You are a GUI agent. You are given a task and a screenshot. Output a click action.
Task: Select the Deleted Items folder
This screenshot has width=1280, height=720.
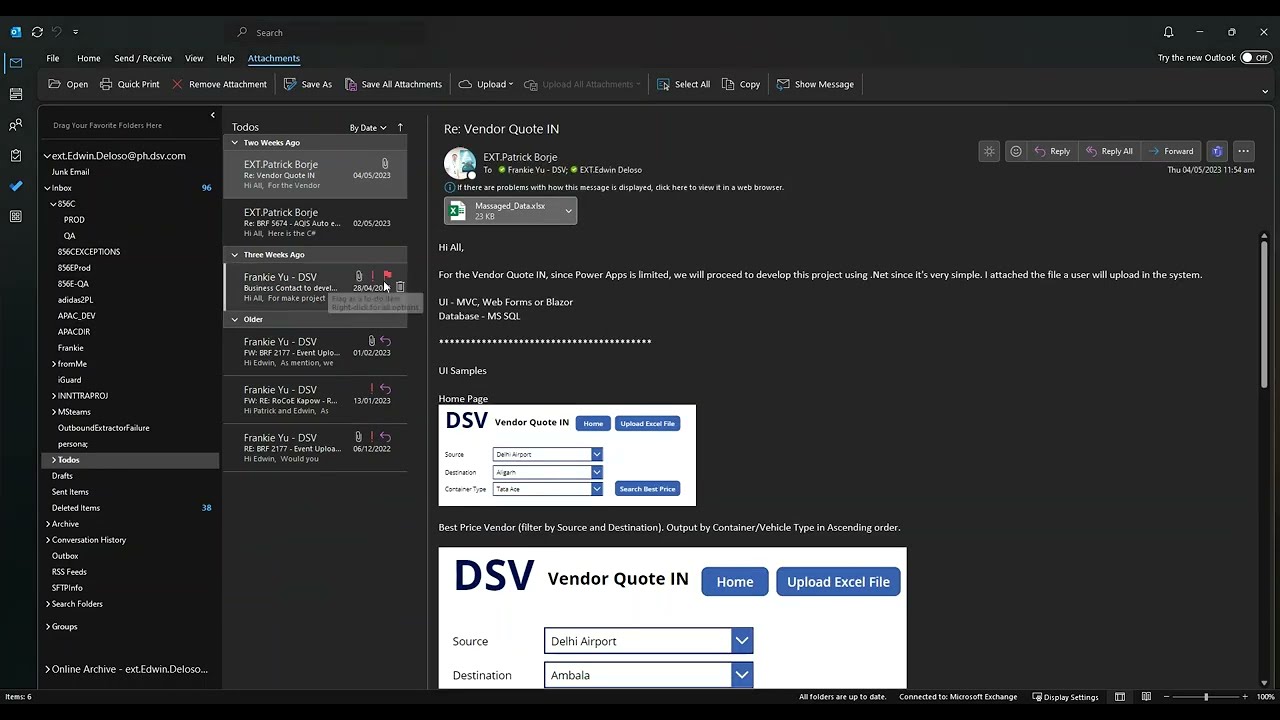pyautogui.click(x=76, y=508)
